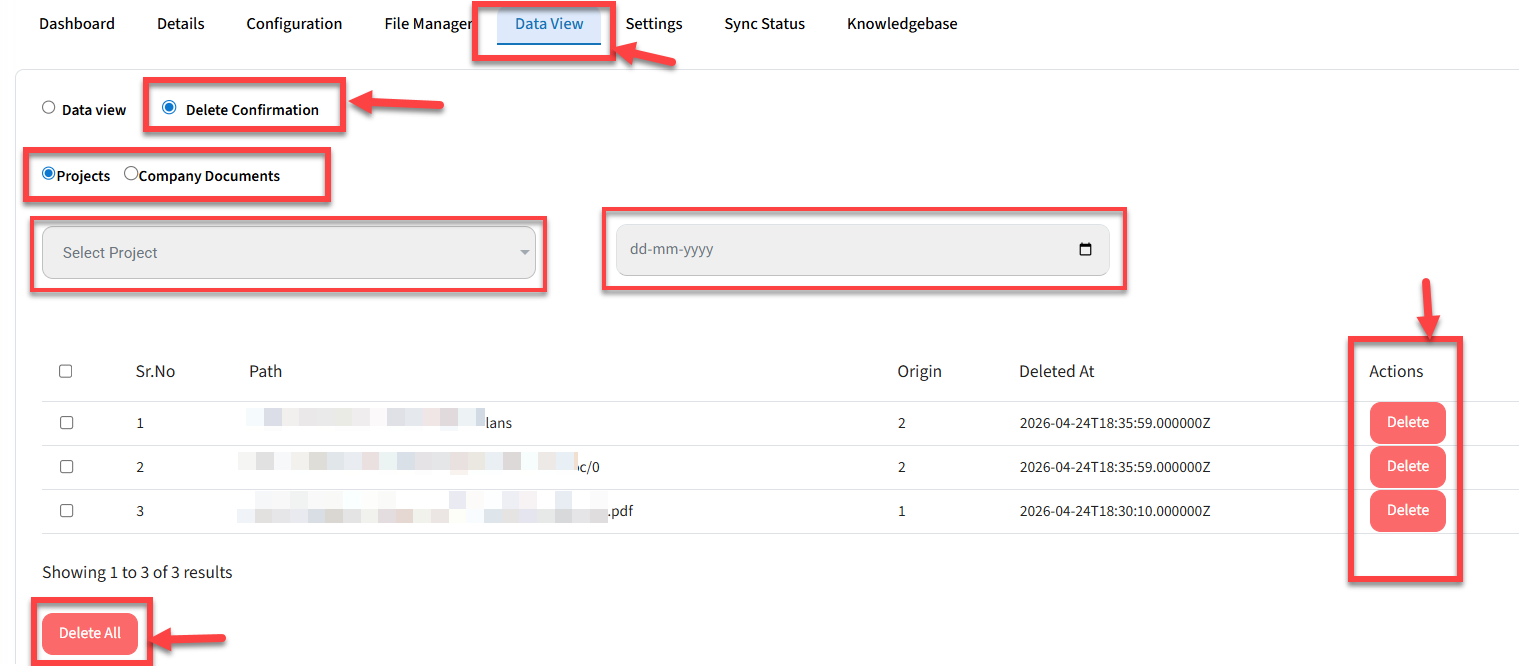1519x666 pixels.
Task: Check the checkbox for row 3
Action: [x=66, y=511]
